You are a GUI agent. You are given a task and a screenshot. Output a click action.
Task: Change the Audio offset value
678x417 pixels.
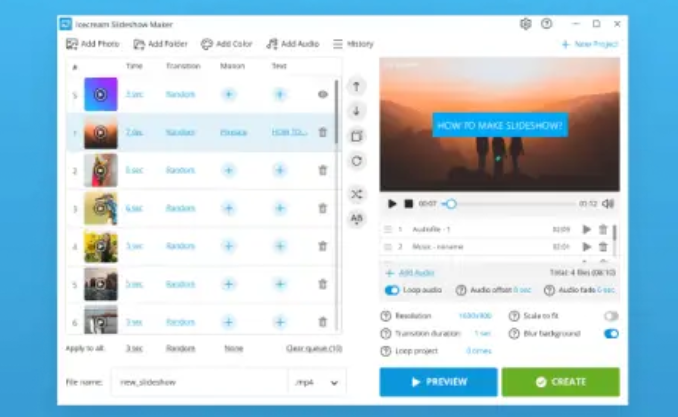tap(522, 290)
